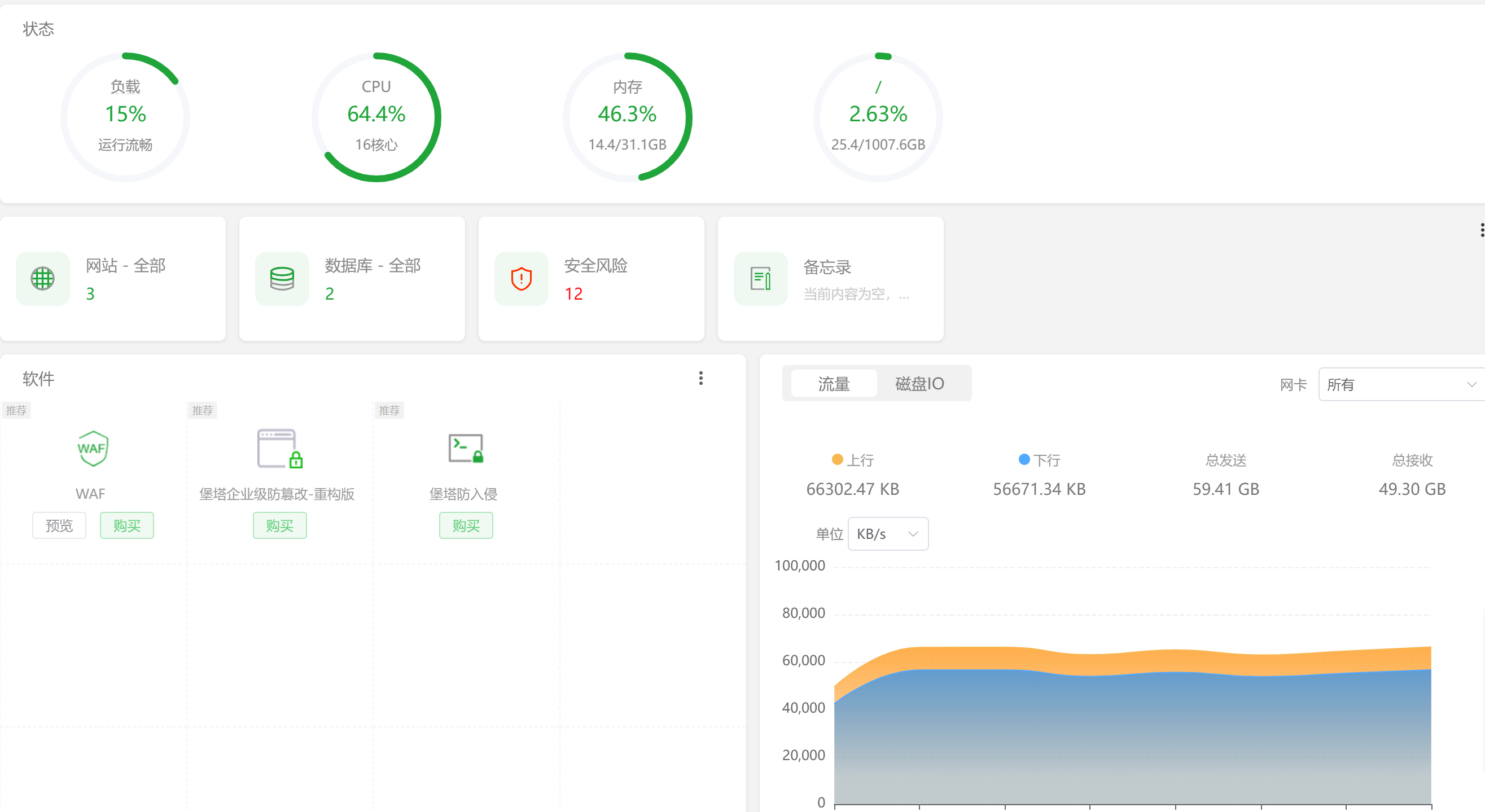The image size is (1485, 812).
Task: Click the CPU 64.4% gauge
Action: coord(376,117)
